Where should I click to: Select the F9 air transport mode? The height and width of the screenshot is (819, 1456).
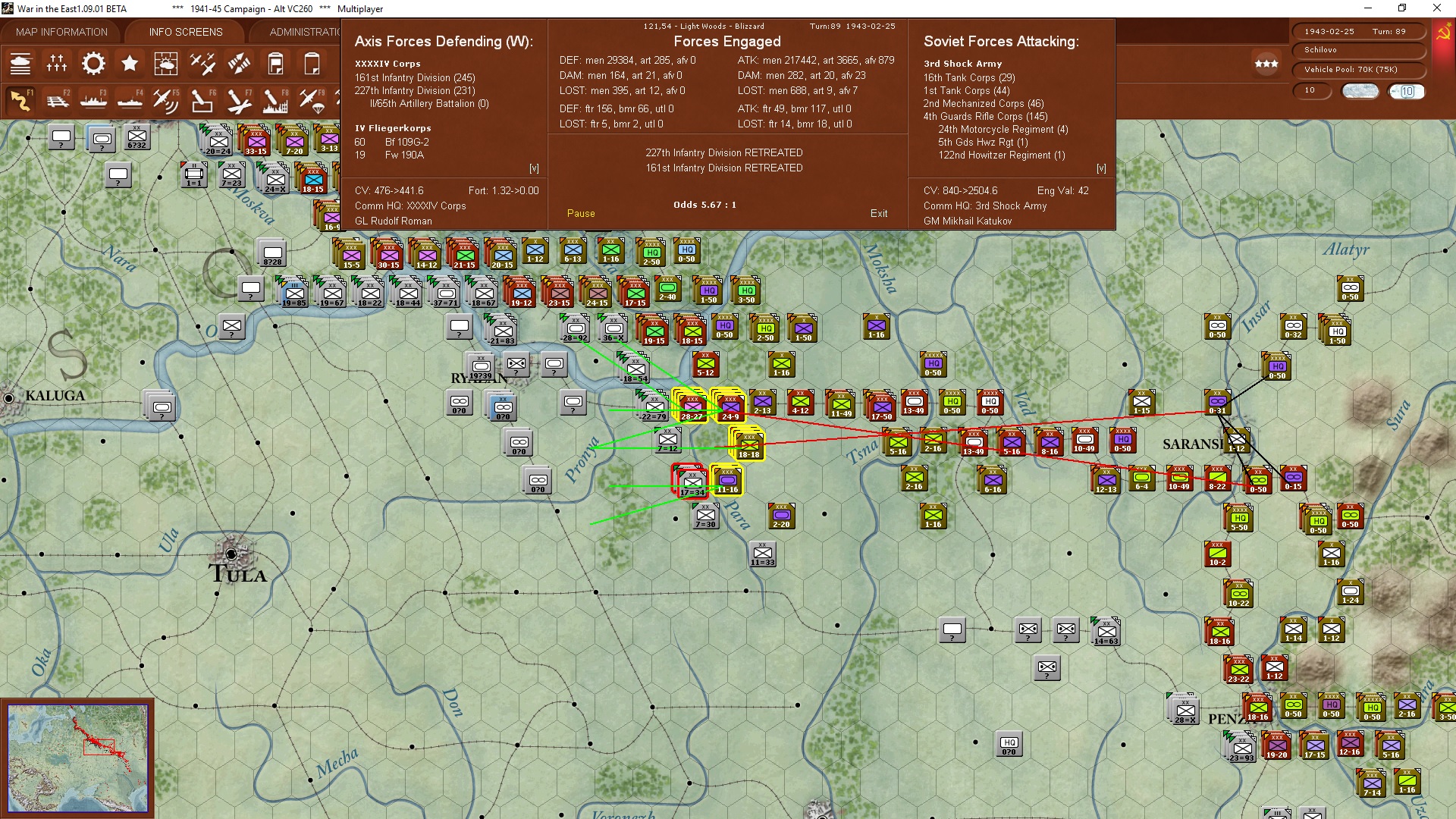pos(312,100)
